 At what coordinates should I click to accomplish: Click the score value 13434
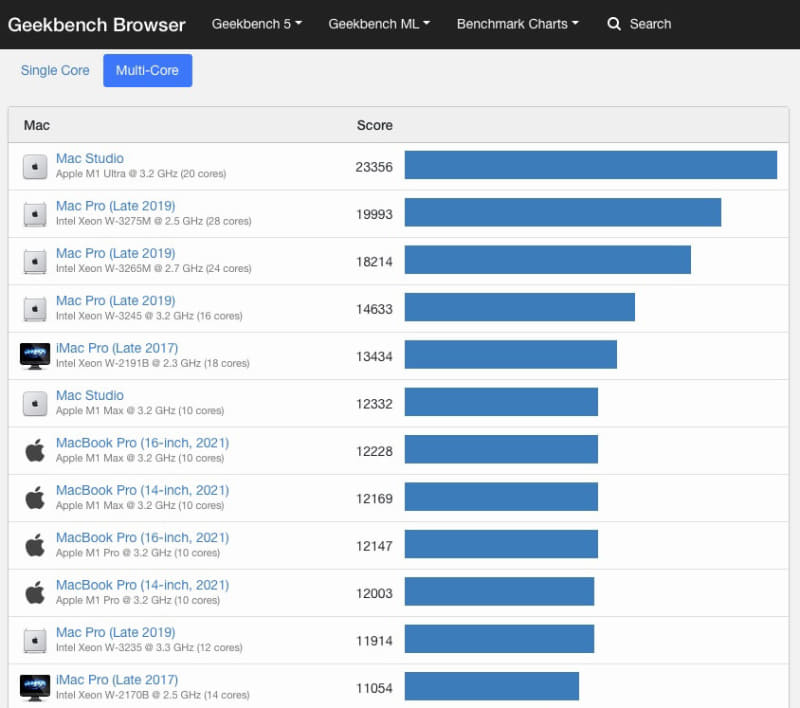[x=374, y=357]
